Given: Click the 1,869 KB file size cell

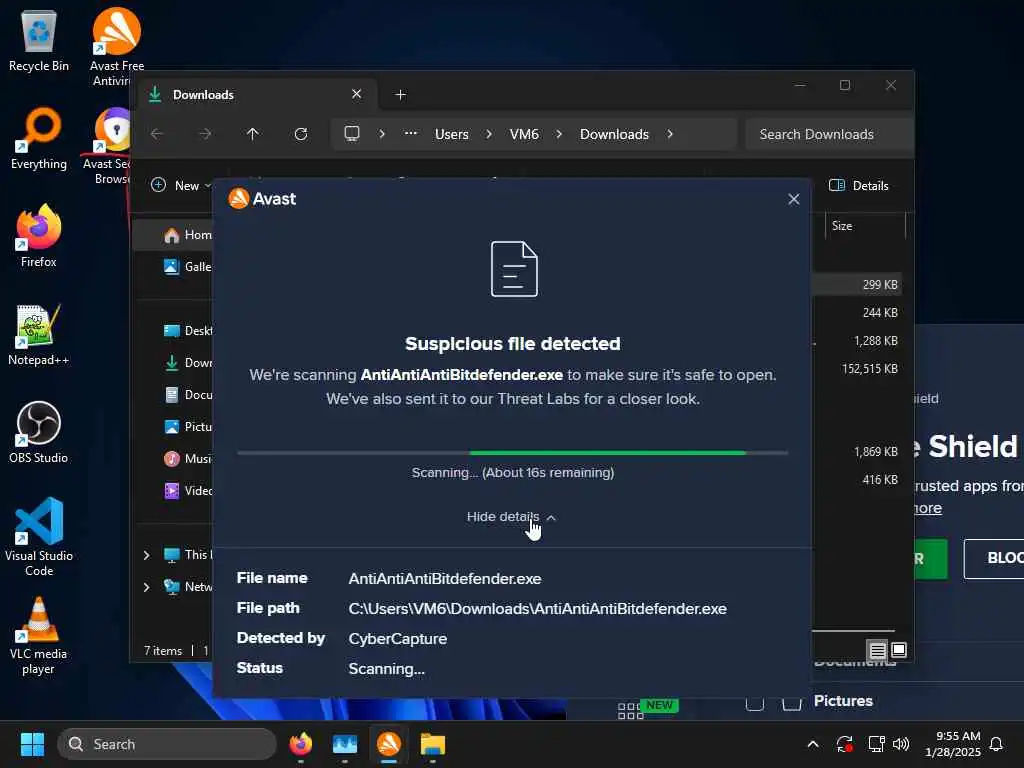Looking at the screenshot, I should pyautogui.click(x=876, y=452).
